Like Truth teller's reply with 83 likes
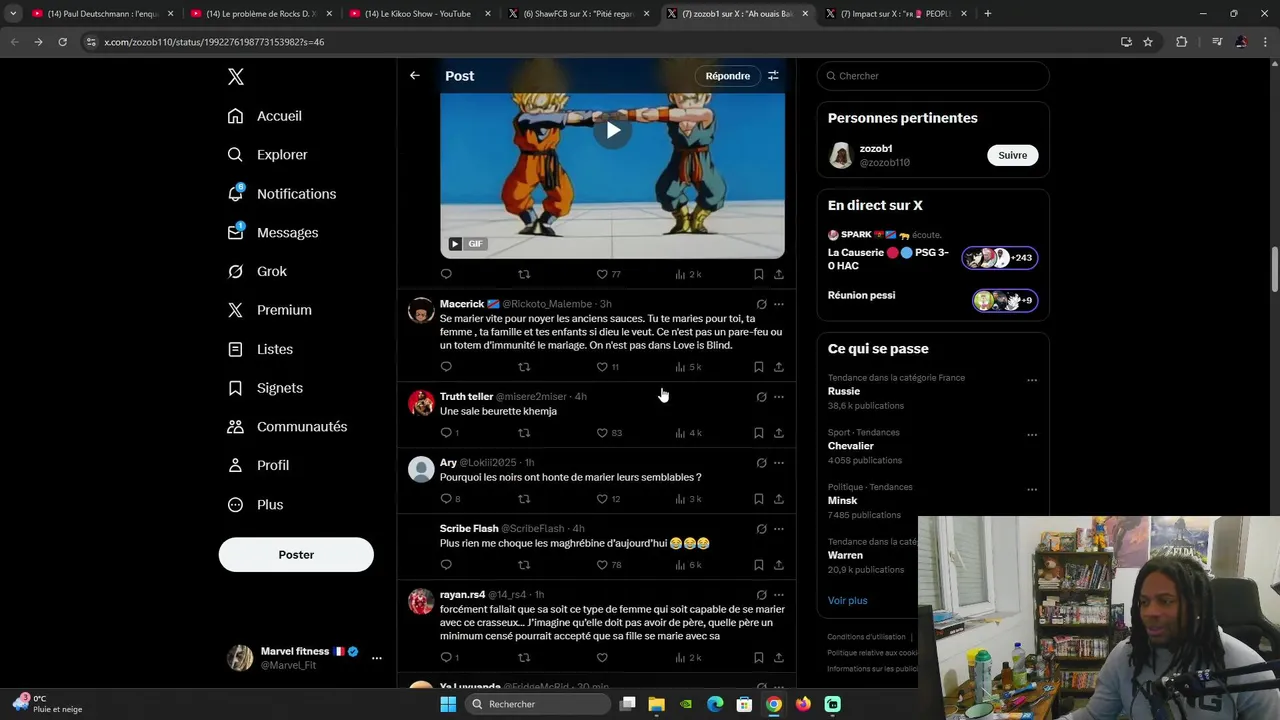 point(602,433)
